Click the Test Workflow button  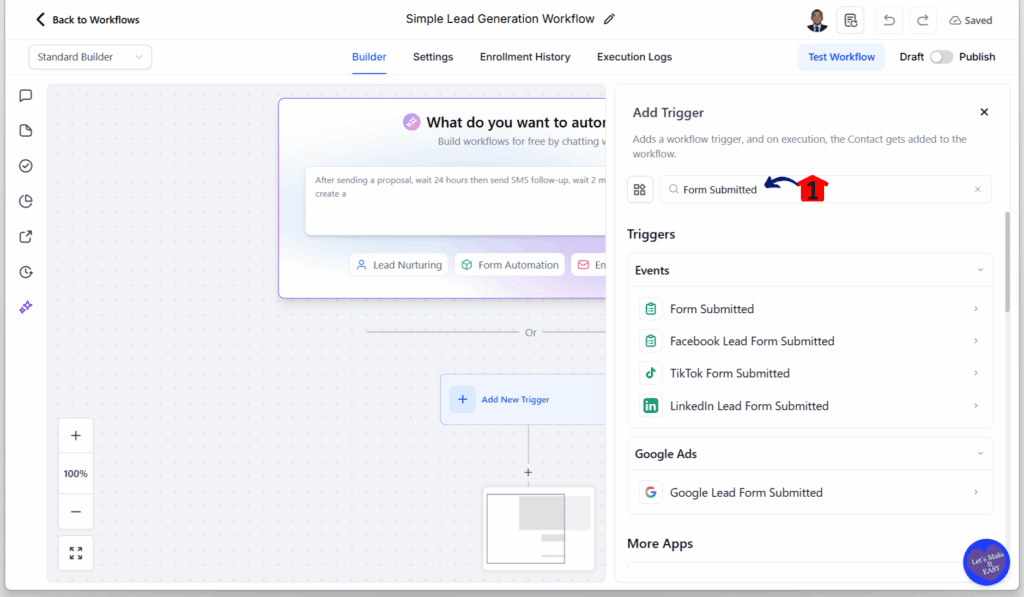tap(841, 57)
